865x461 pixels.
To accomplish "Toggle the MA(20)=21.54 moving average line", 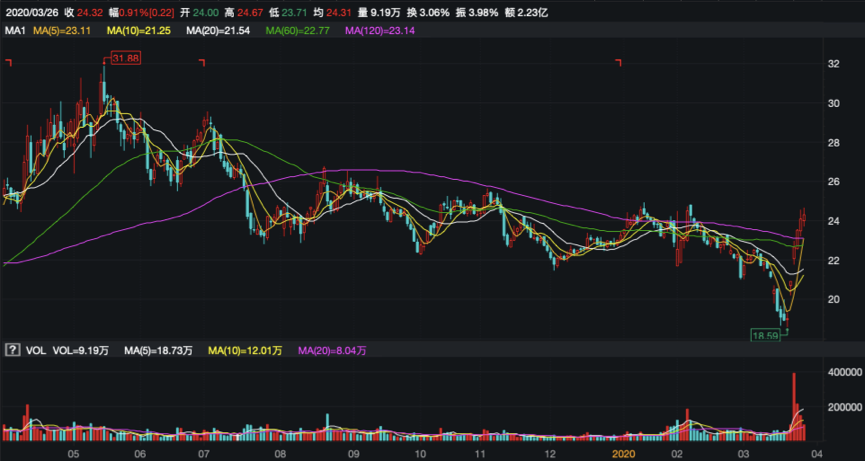I will click(225, 32).
